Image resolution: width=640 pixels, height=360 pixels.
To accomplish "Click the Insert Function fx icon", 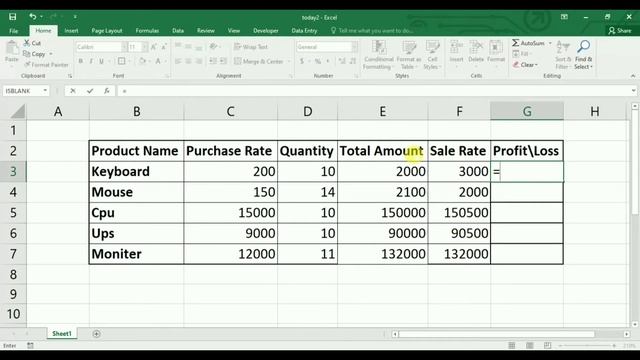I will click(107, 91).
